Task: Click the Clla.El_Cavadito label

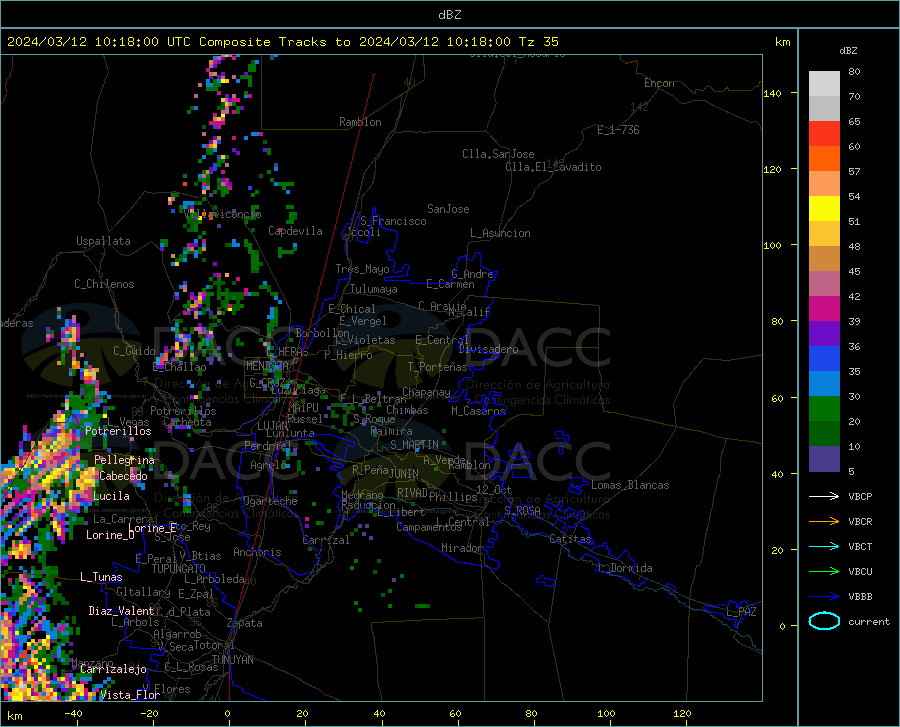Action: click(553, 167)
